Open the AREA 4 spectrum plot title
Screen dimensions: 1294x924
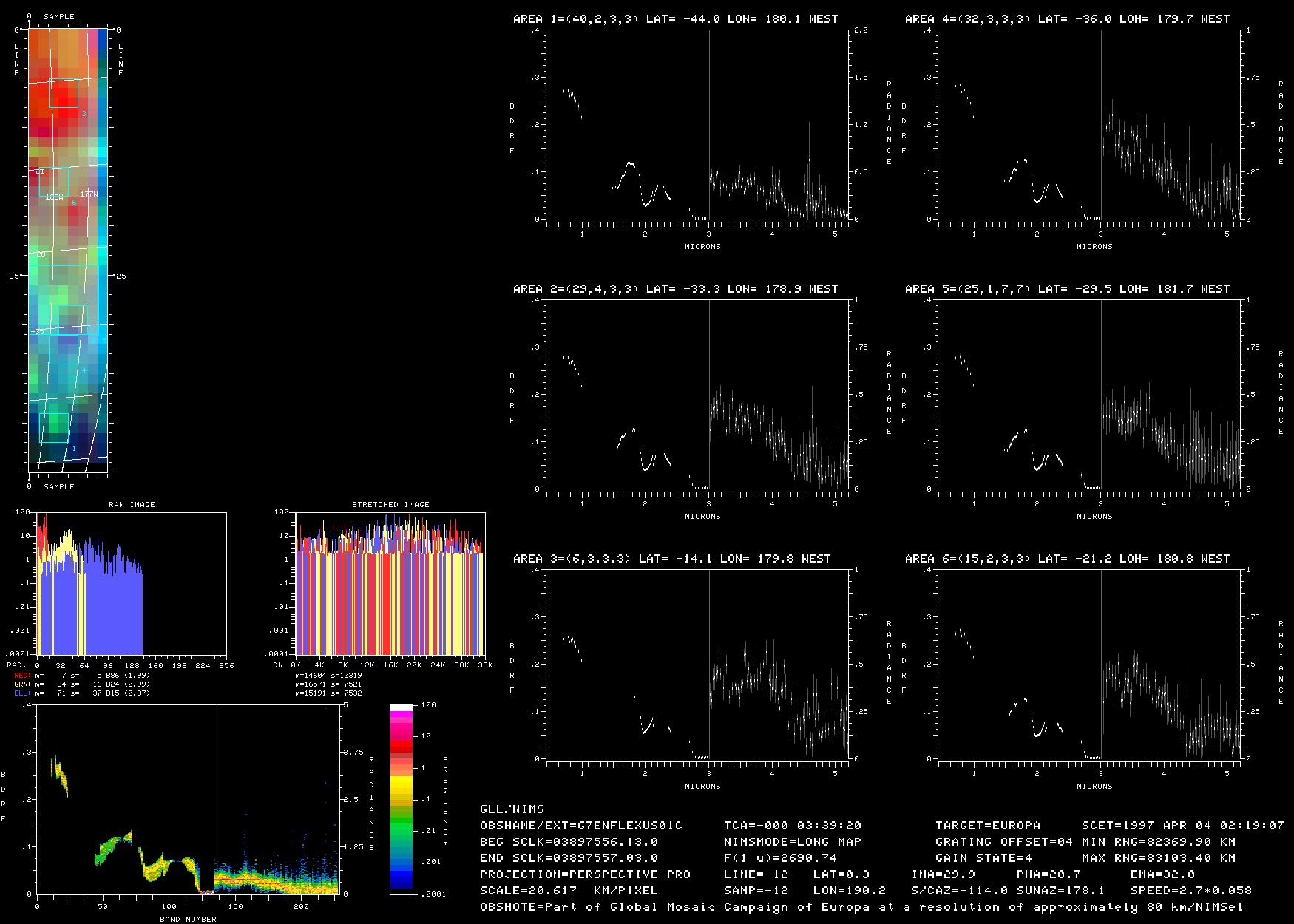coord(1067,19)
